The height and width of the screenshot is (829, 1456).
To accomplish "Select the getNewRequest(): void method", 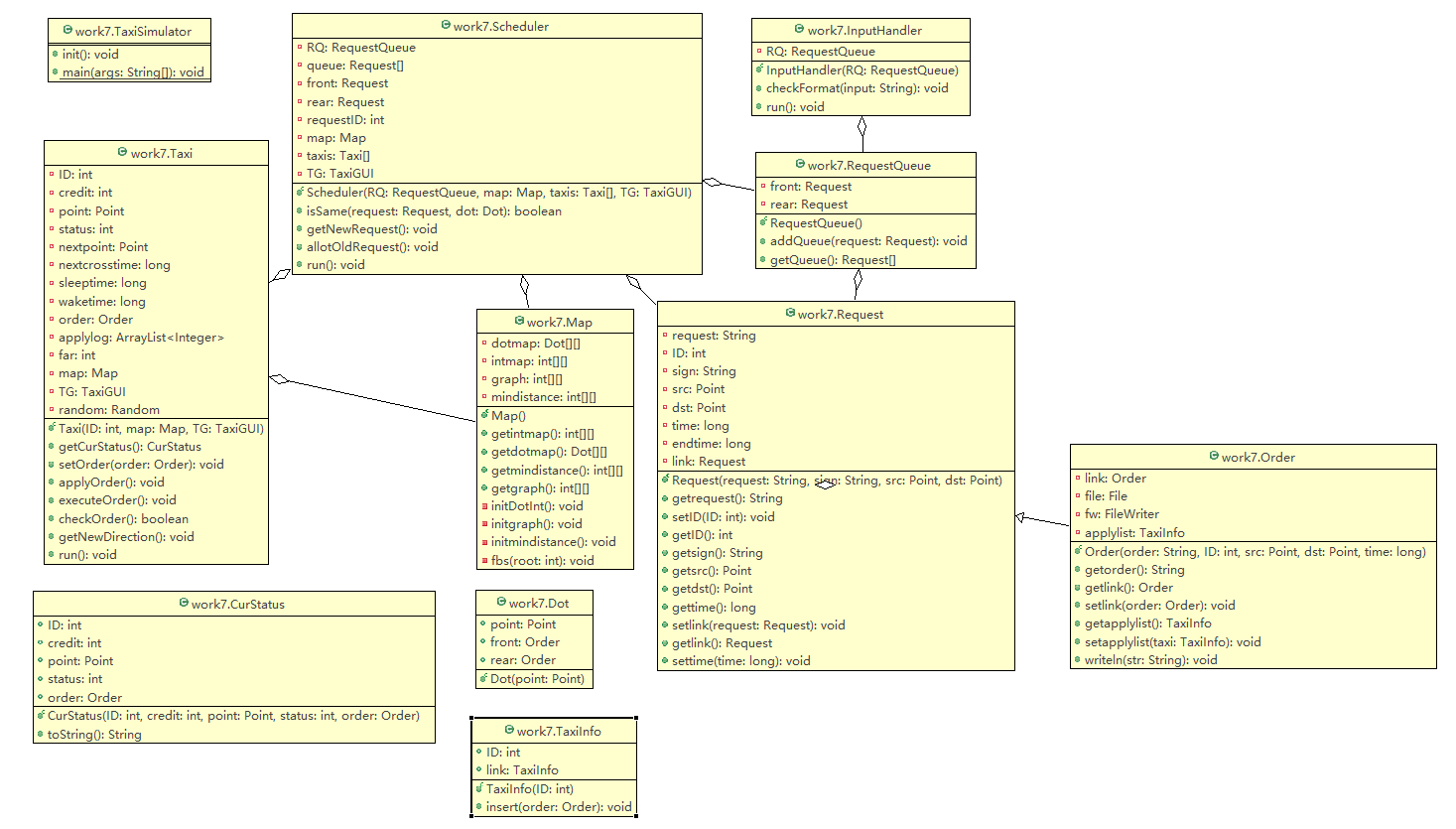I will 371,229.
